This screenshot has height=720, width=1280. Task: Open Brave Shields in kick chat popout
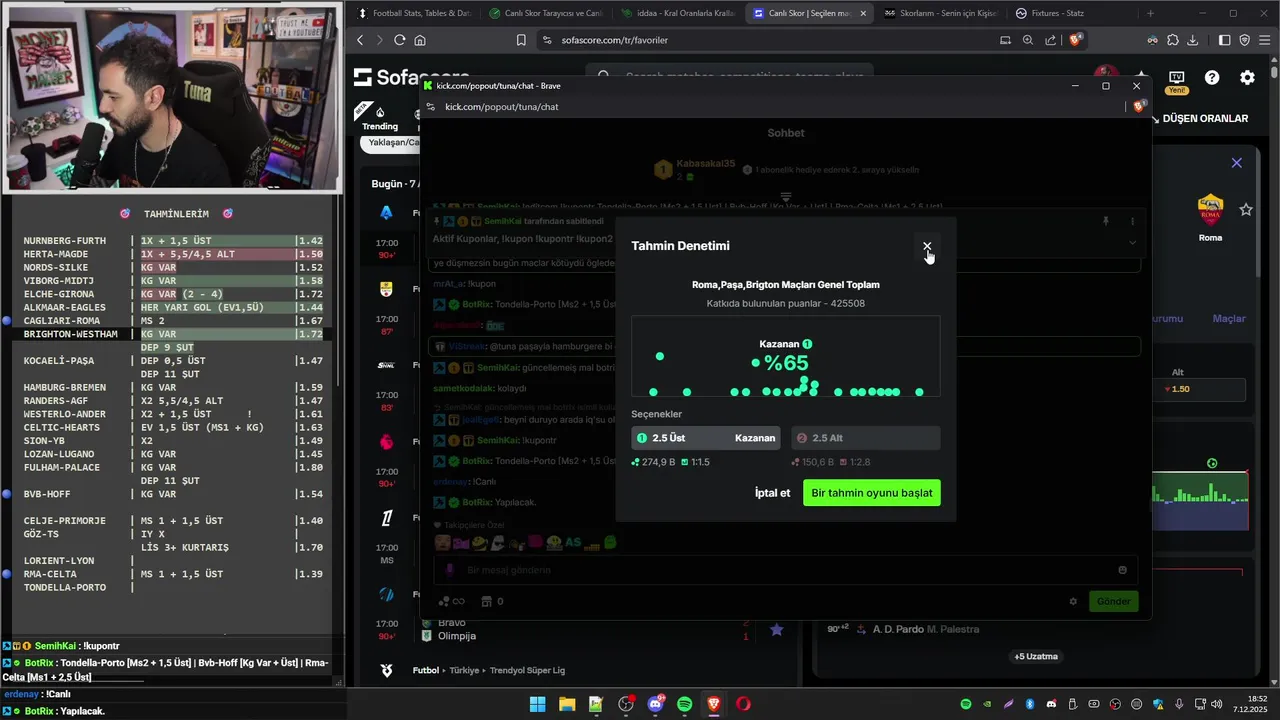(1138, 107)
